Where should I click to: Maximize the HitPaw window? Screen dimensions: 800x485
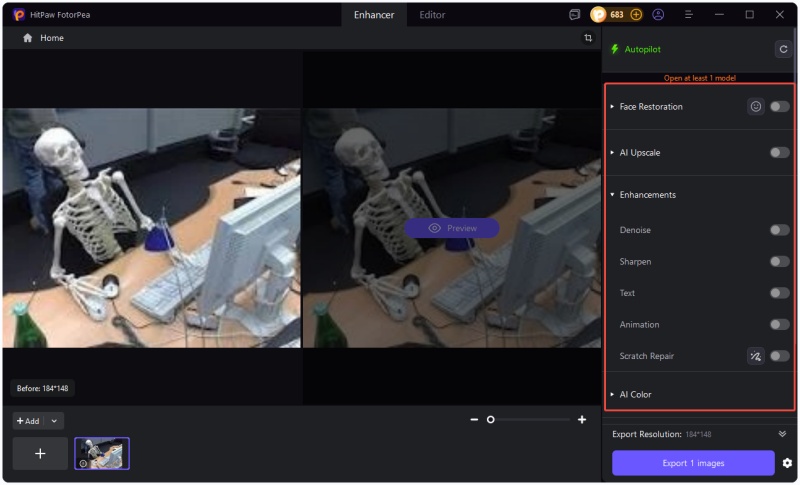pyautogui.click(x=749, y=15)
